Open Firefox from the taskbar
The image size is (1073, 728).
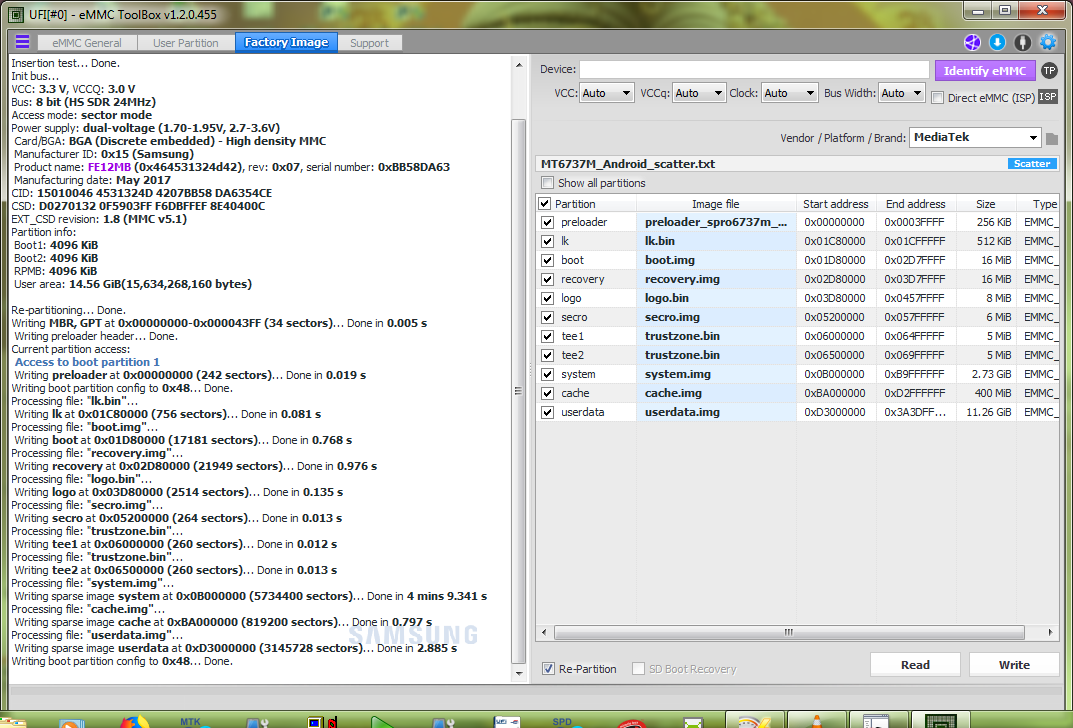(135, 722)
